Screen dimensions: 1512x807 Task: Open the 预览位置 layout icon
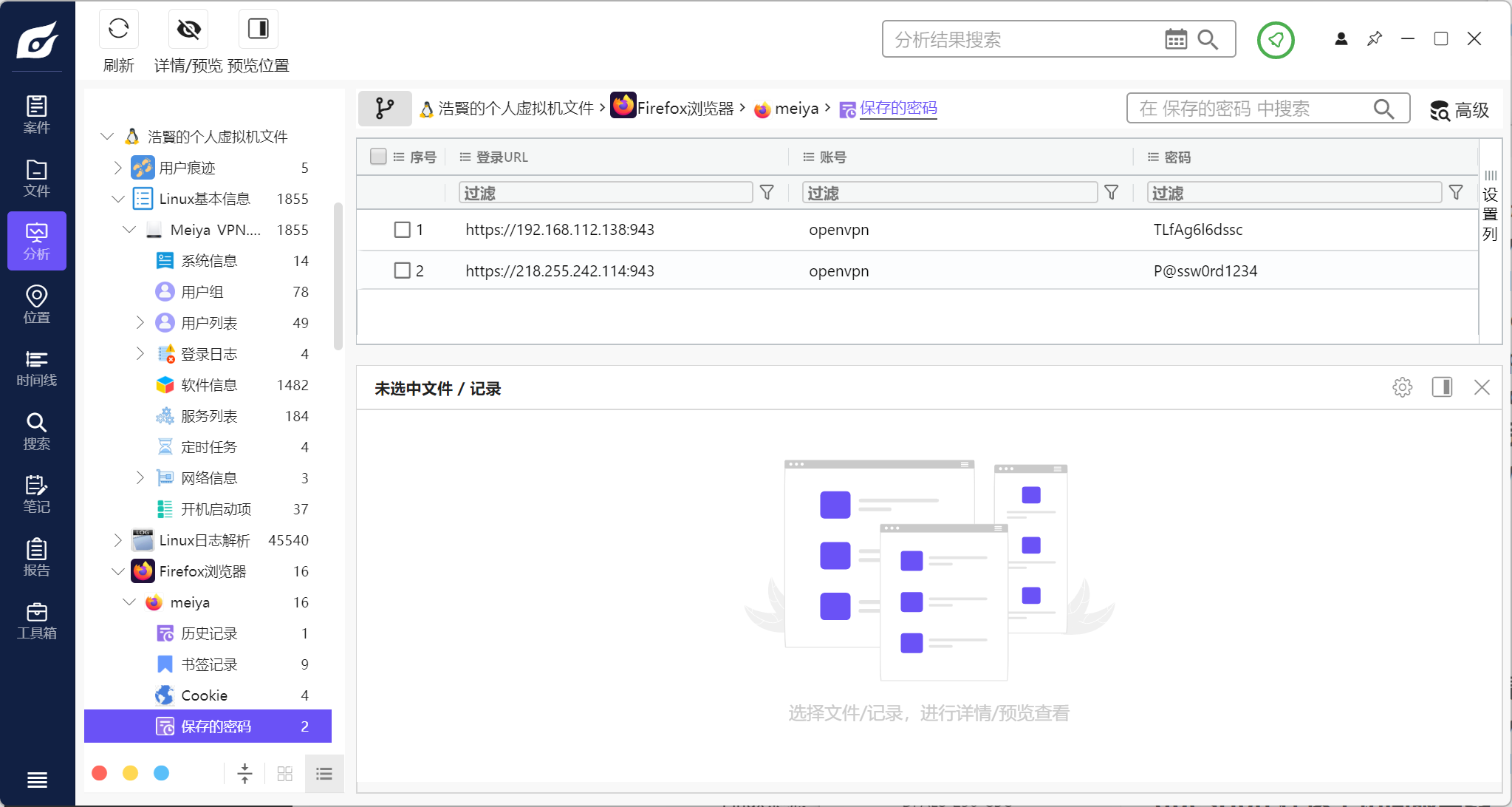tap(258, 30)
